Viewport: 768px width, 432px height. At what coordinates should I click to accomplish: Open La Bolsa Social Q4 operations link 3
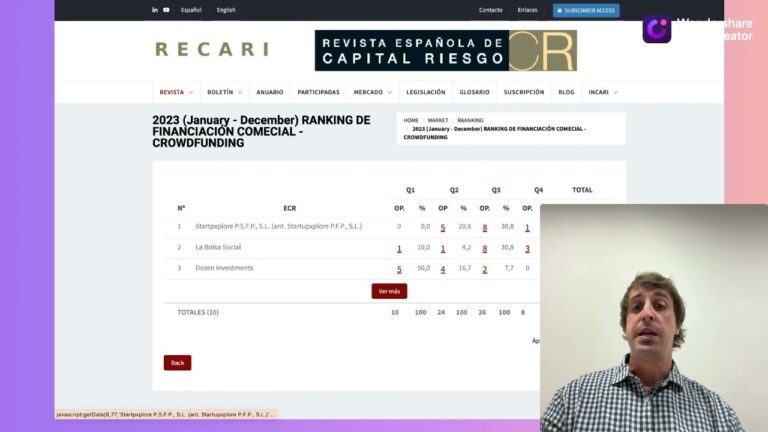(x=527, y=248)
